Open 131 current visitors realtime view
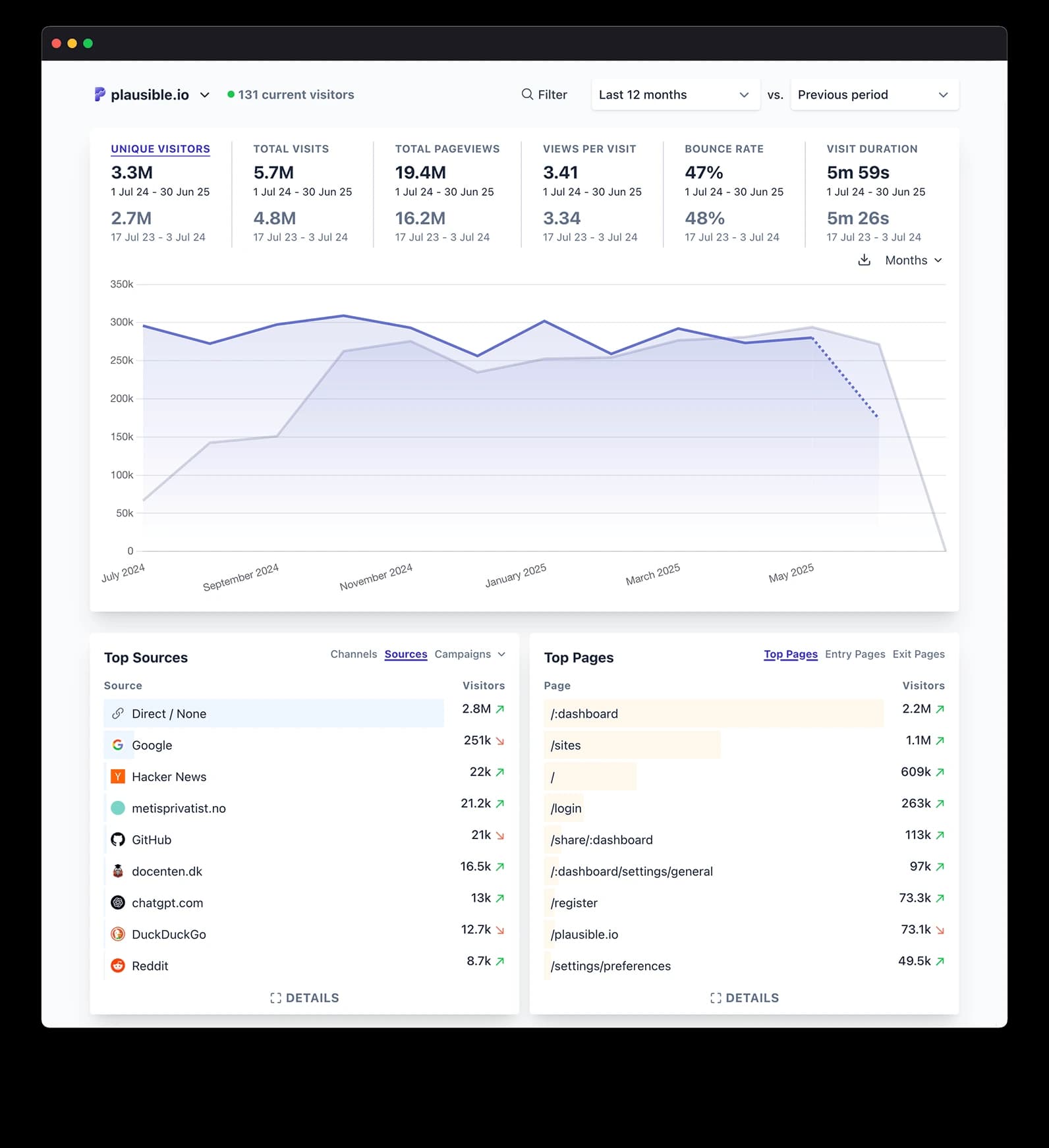Screen dimensions: 1049x1148 coord(291,95)
